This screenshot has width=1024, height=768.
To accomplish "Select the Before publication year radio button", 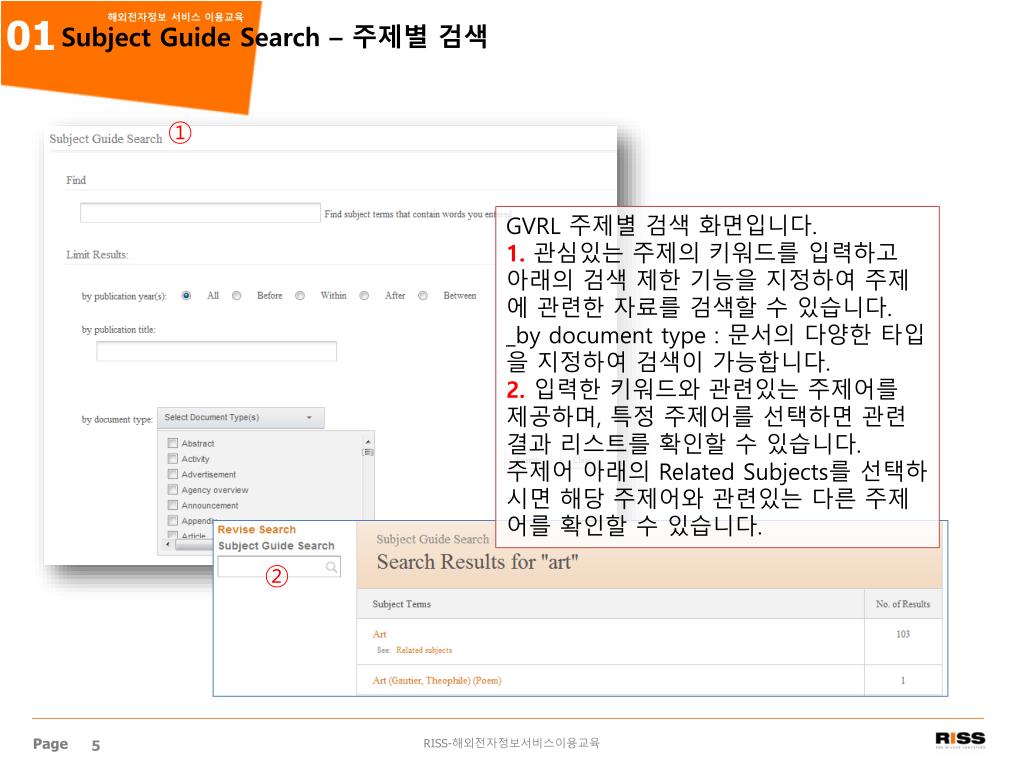I will tap(236, 296).
